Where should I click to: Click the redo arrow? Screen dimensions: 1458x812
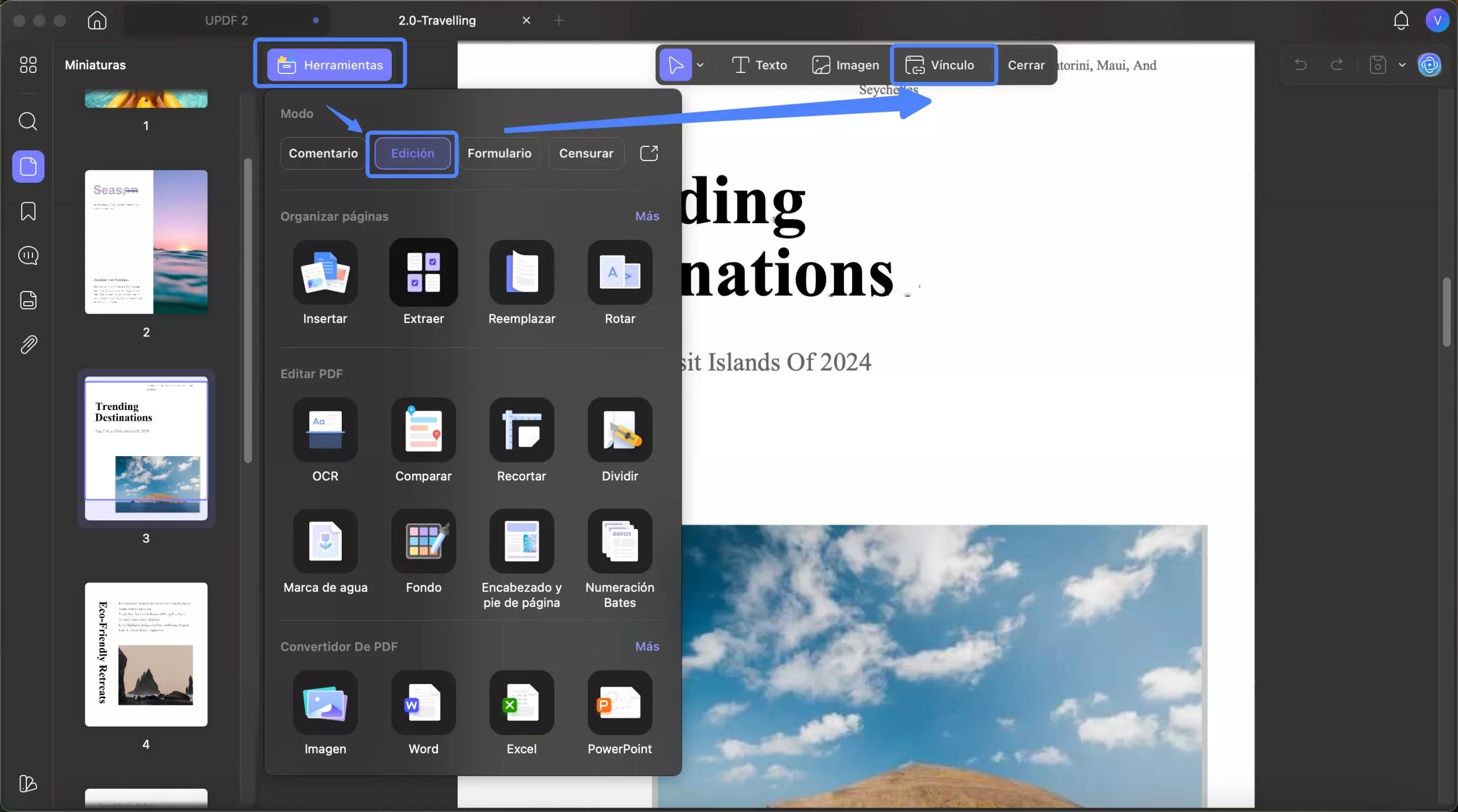[1337, 64]
